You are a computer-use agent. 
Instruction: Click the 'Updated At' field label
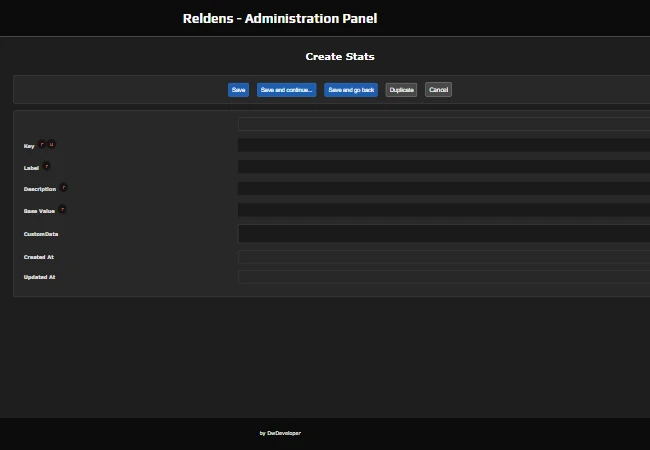[x=39, y=277]
